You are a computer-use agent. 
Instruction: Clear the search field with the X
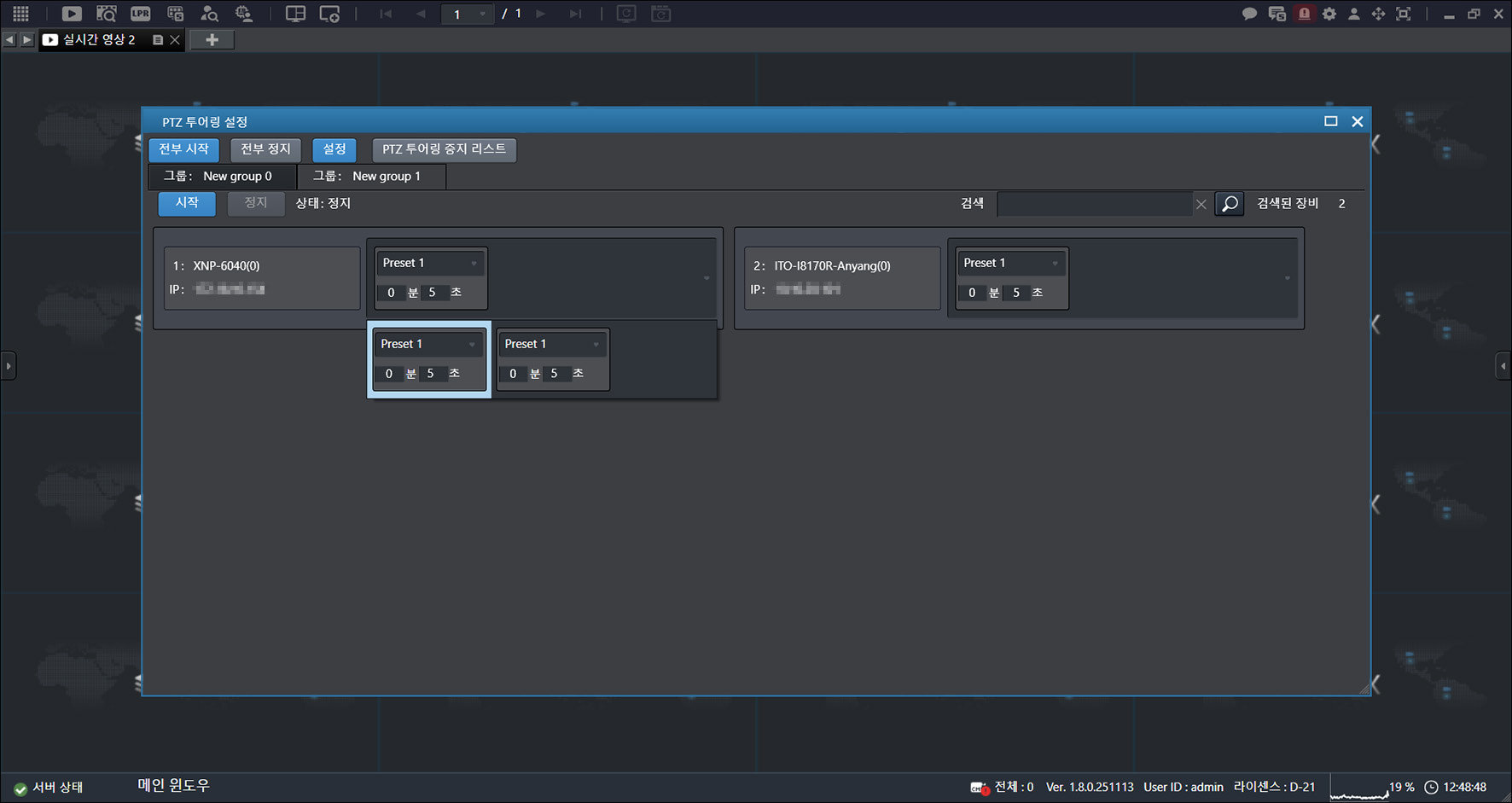(1201, 204)
